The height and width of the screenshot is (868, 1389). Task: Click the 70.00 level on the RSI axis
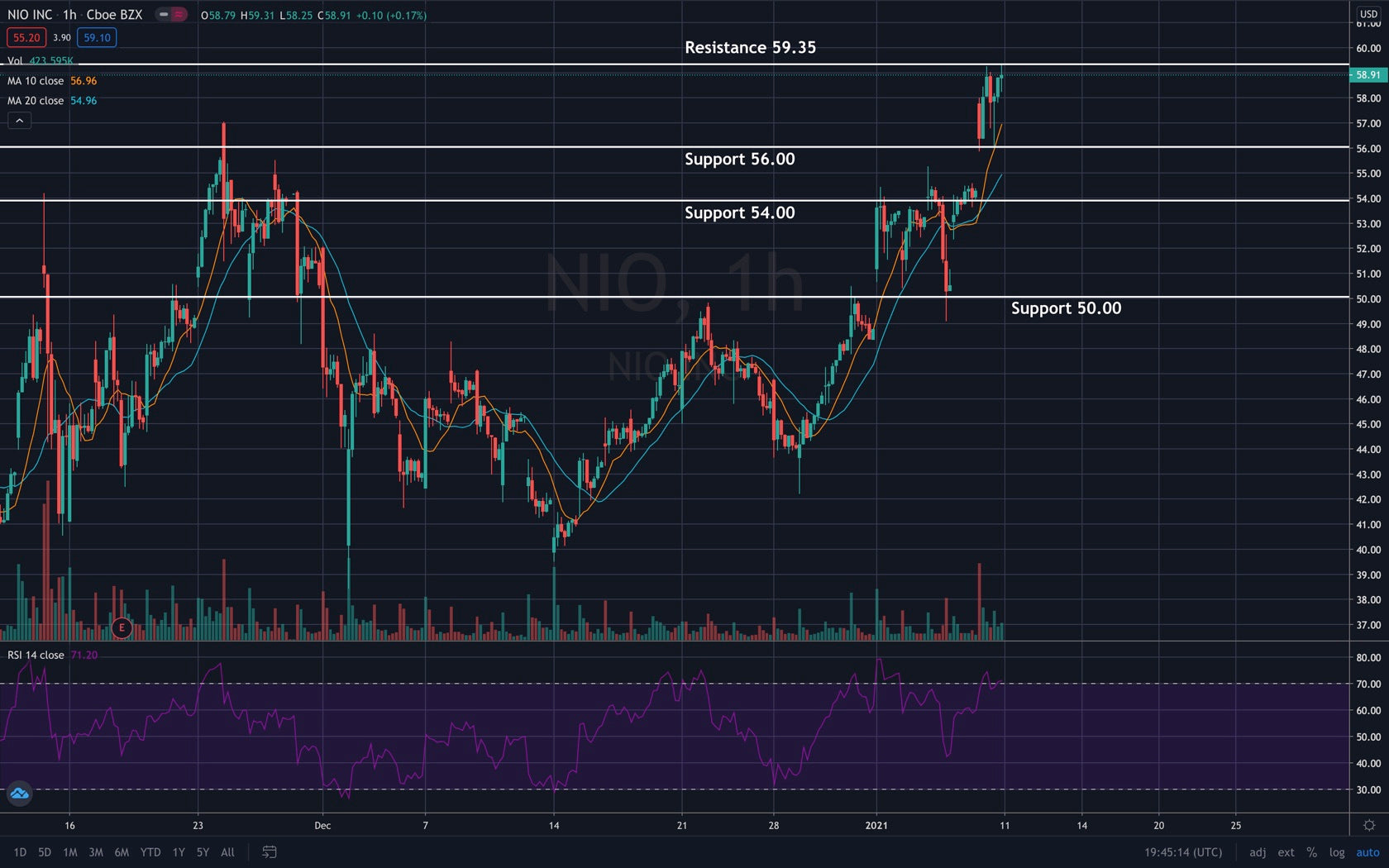1368,684
